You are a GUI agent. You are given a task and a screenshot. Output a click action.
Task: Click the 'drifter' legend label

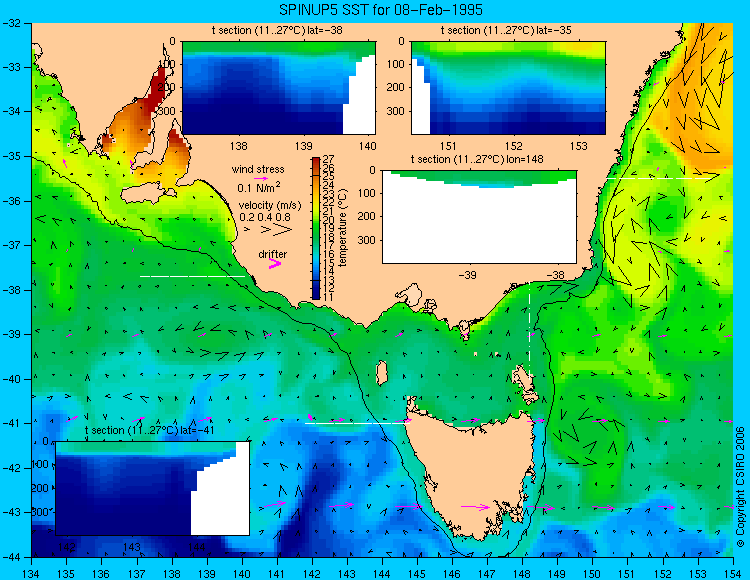point(273,254)
